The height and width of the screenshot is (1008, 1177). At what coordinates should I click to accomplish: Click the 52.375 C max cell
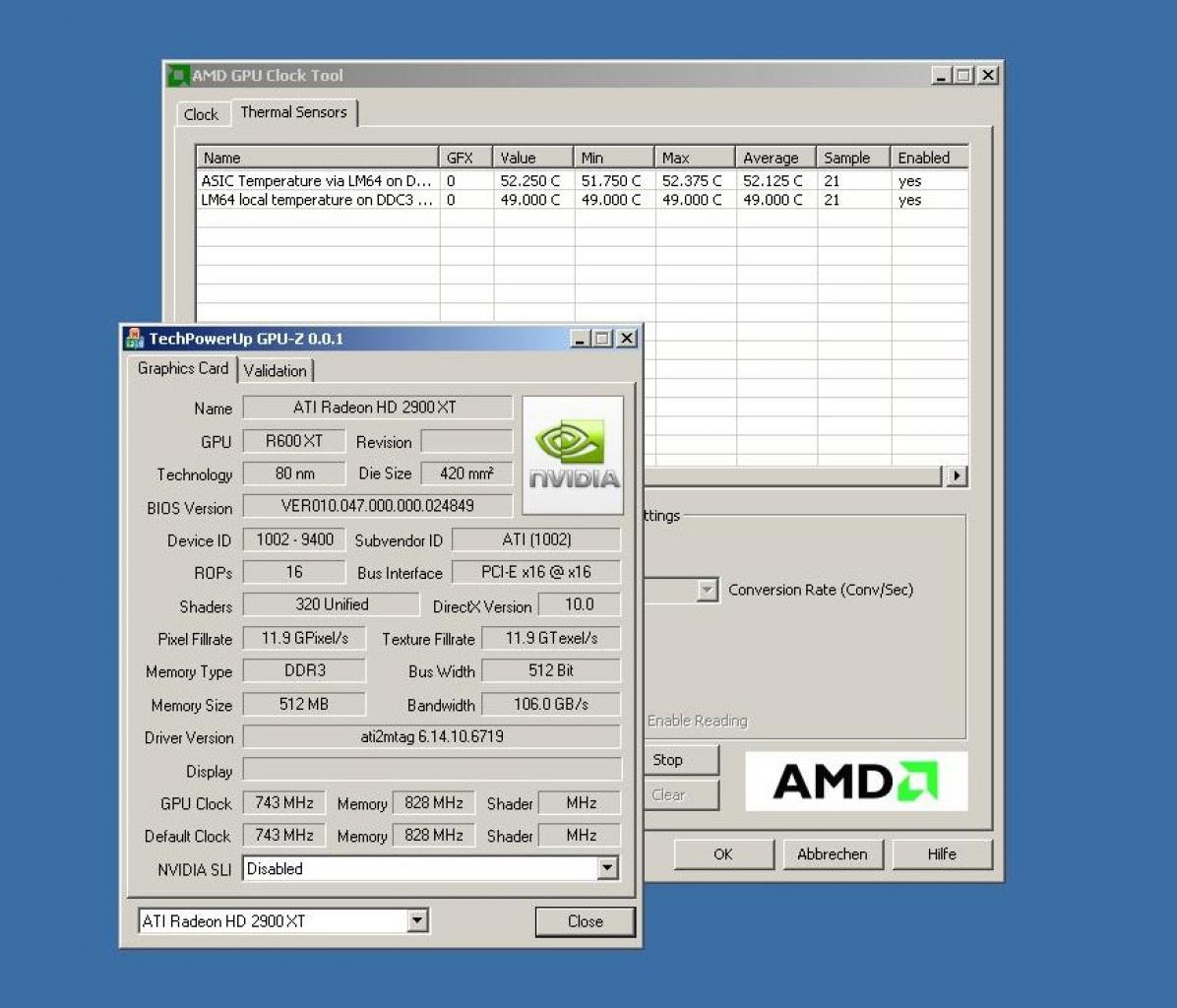point(692,181)
